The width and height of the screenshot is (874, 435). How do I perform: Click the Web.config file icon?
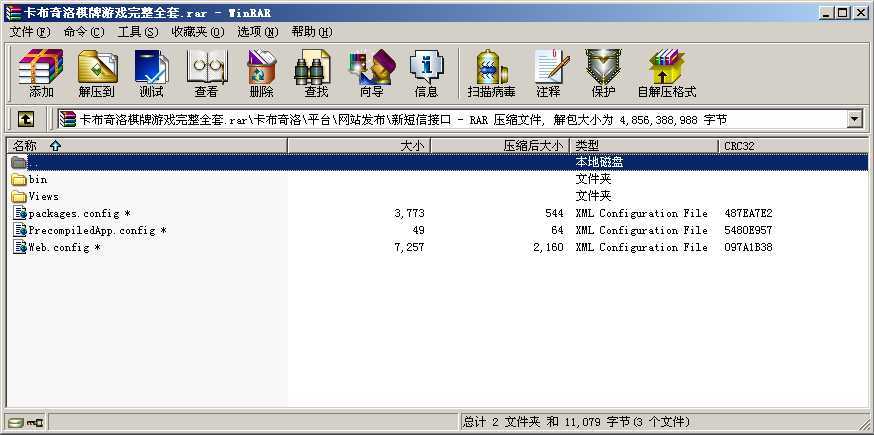(20, 247)
